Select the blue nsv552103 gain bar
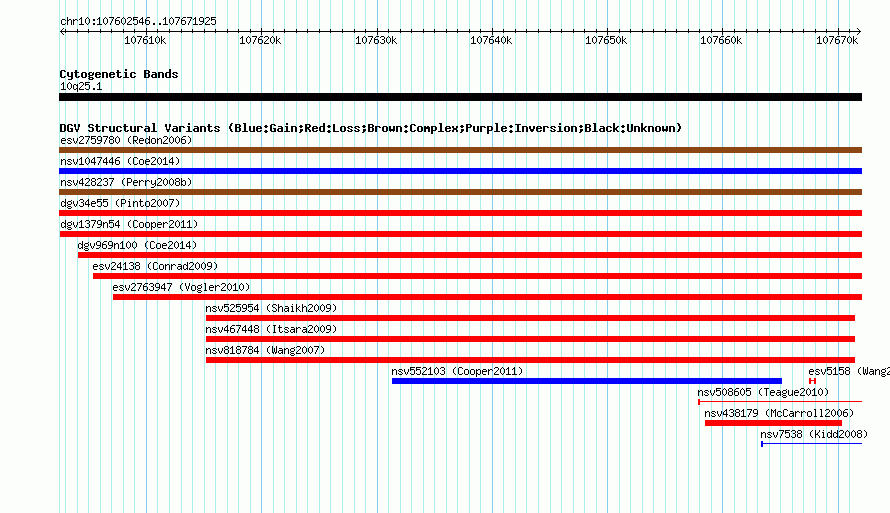 point(587,381)
